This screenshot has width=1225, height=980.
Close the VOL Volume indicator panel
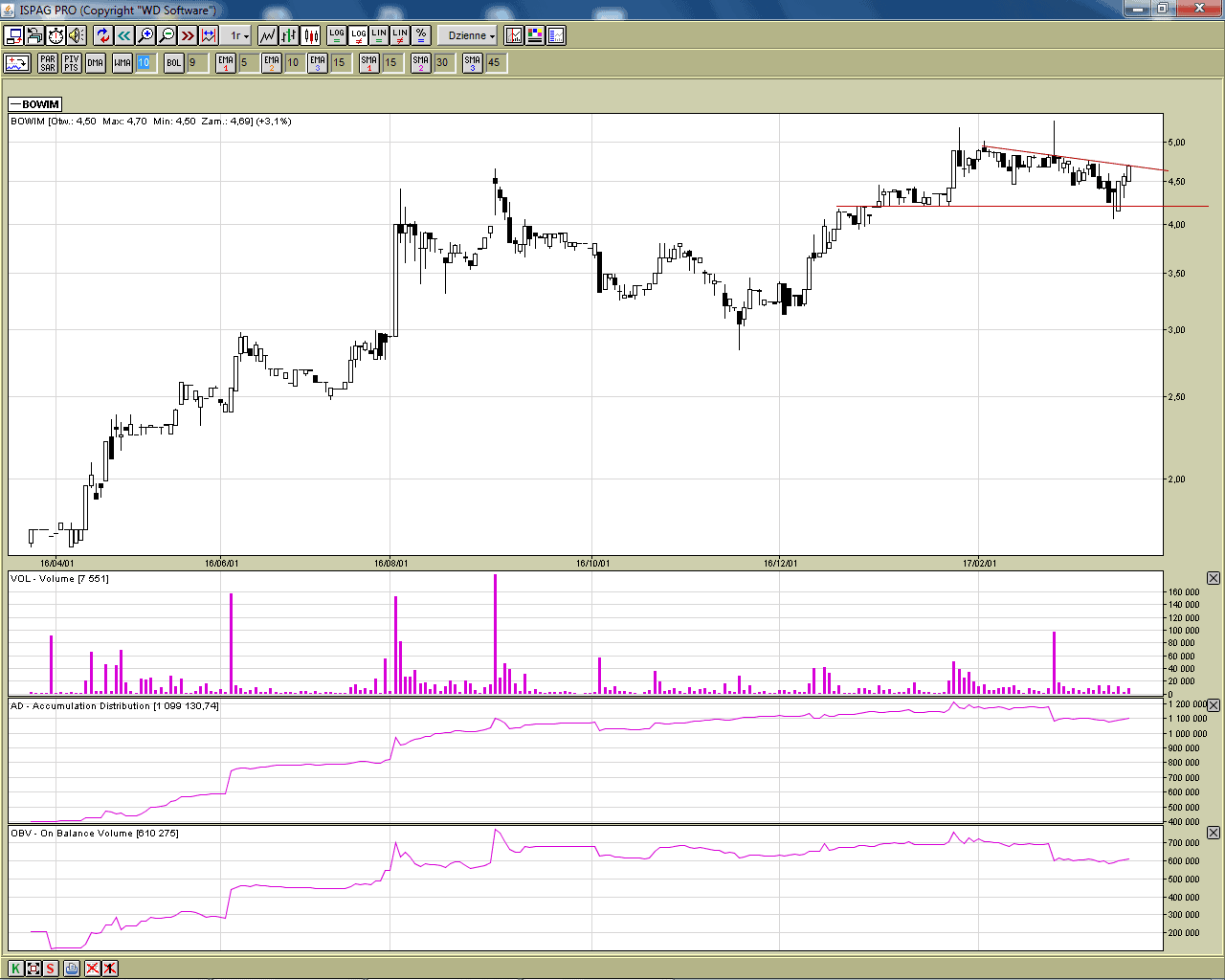pyautogui.click(x=1213, y=578)
